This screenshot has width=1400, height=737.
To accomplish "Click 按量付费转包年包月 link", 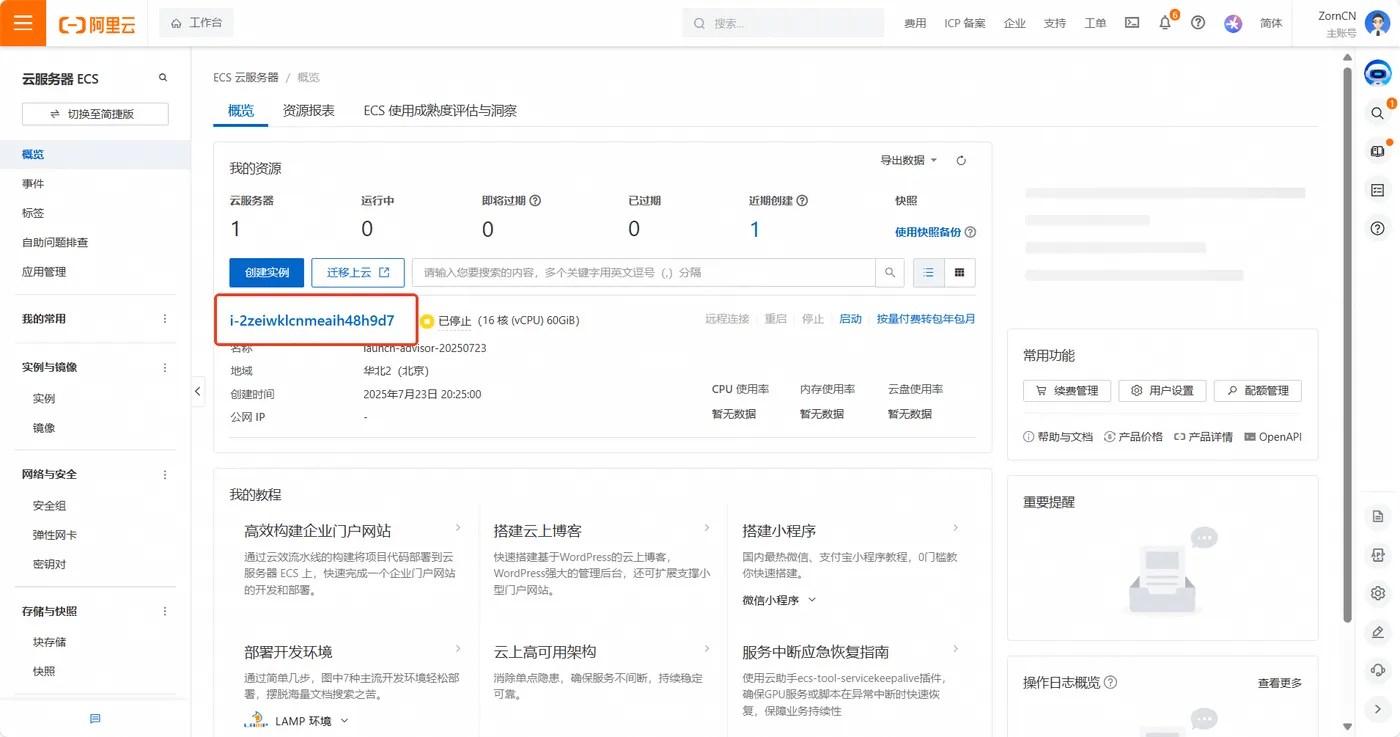I will 926,319.
